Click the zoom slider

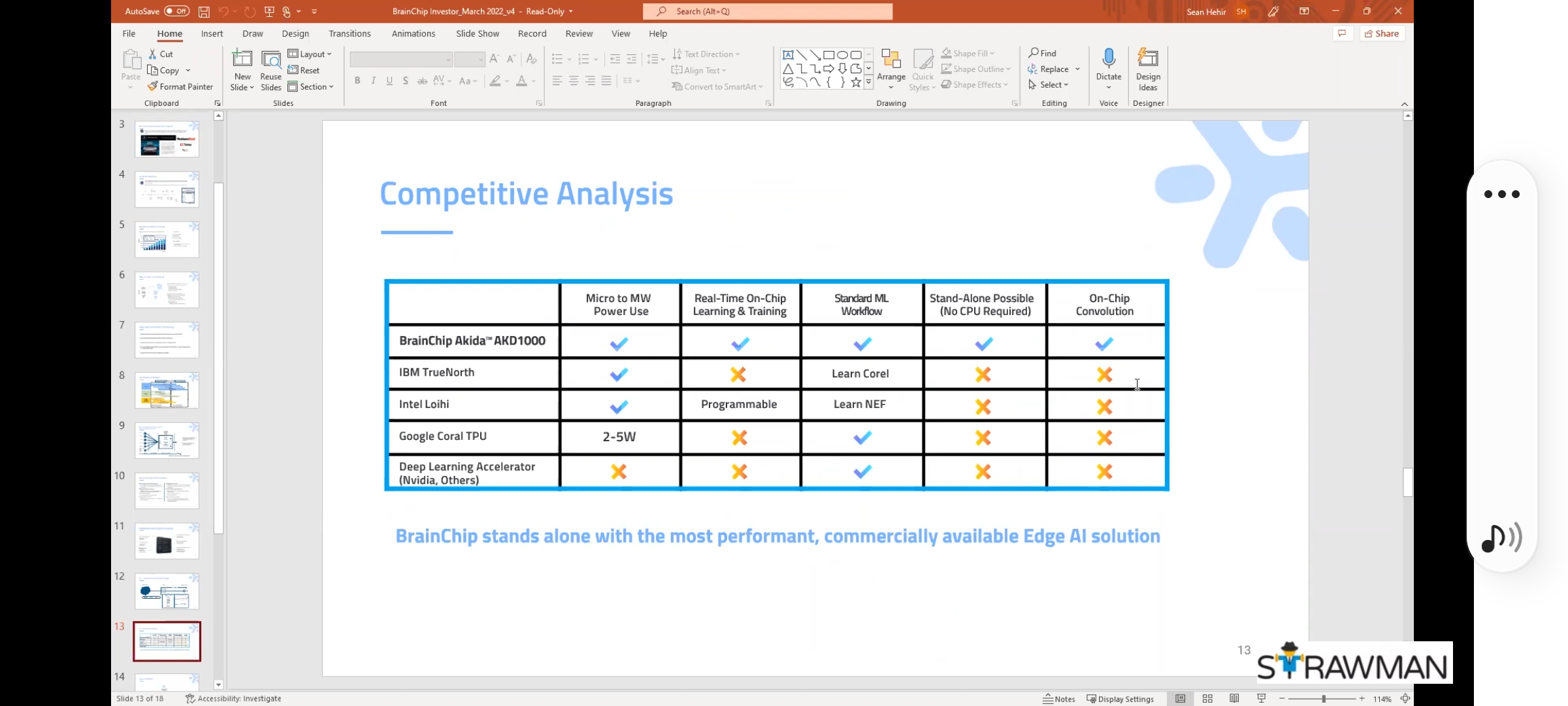click(1323, 698)
